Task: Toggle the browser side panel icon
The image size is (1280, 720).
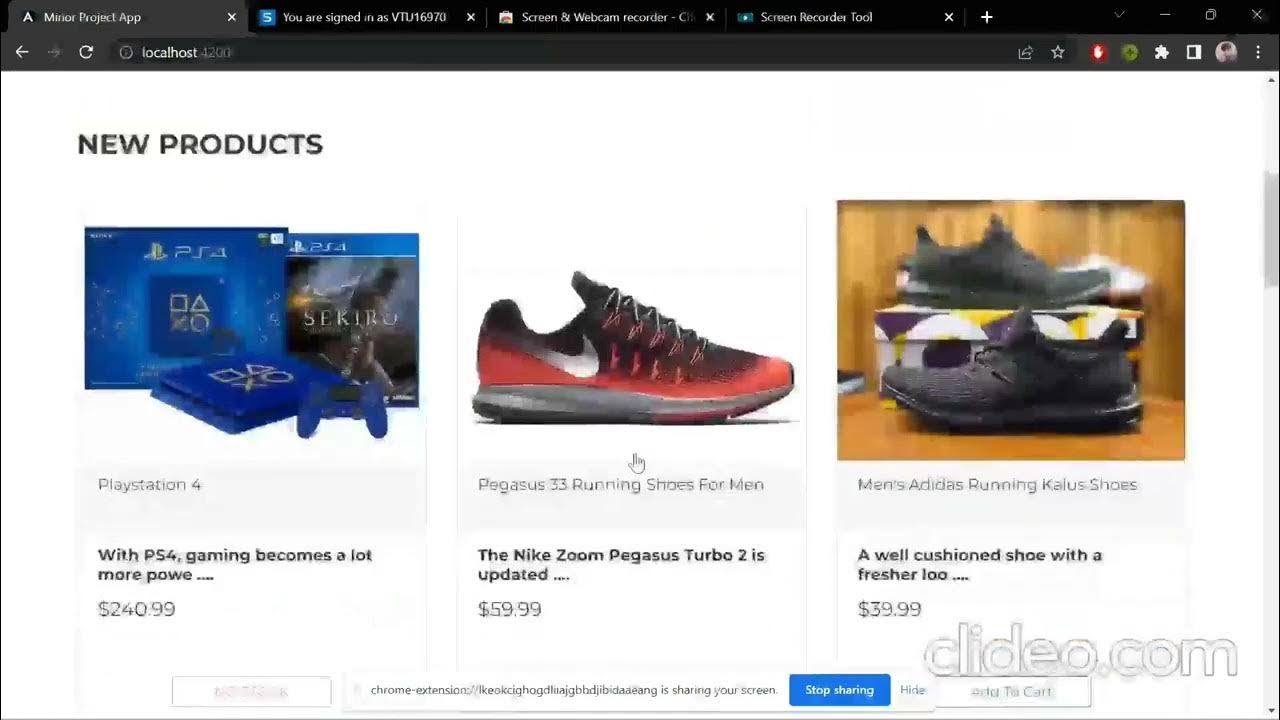Action: [x=1194, y=52]
